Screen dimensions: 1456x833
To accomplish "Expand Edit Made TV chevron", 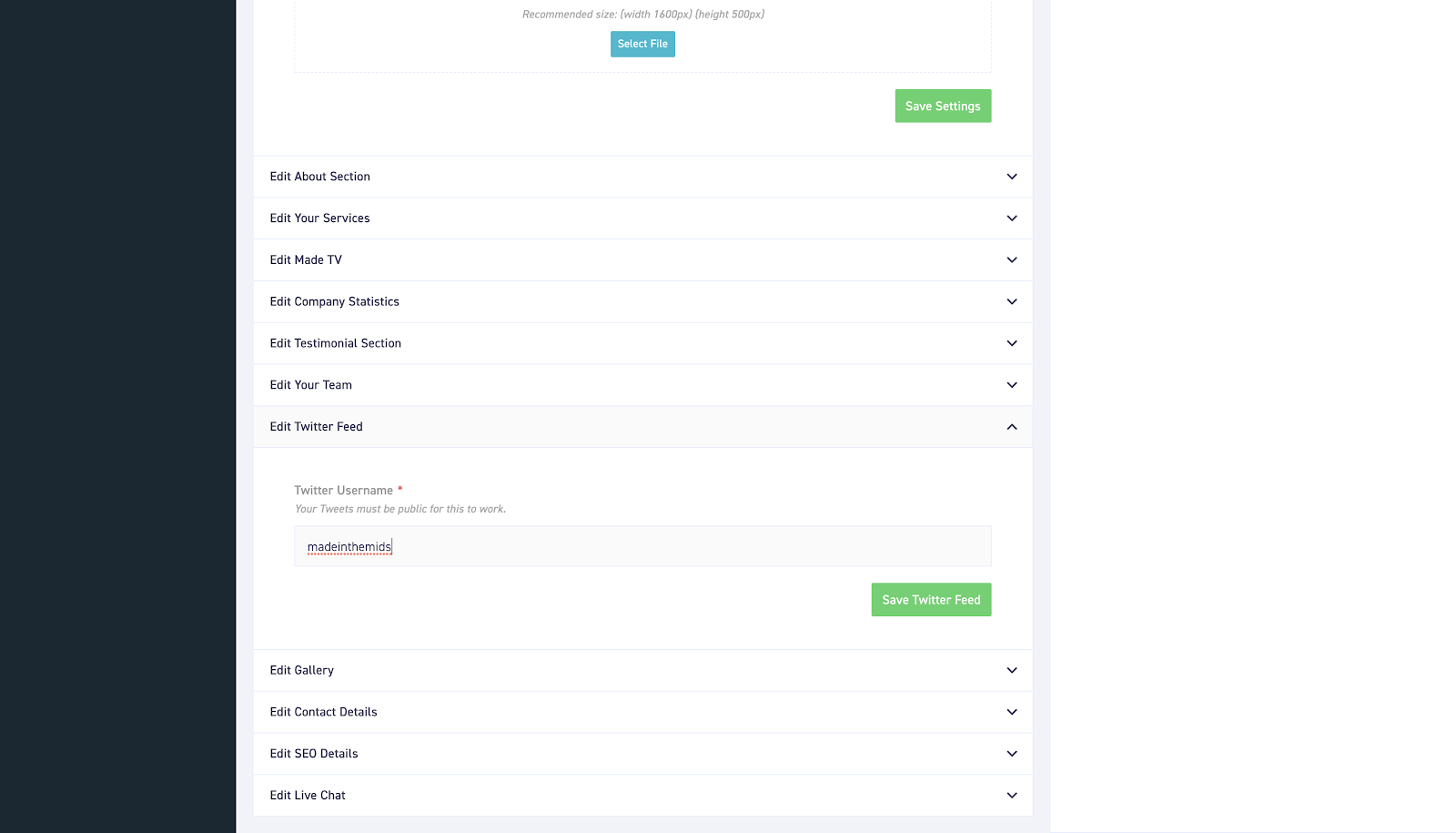I will (1012, 260).
